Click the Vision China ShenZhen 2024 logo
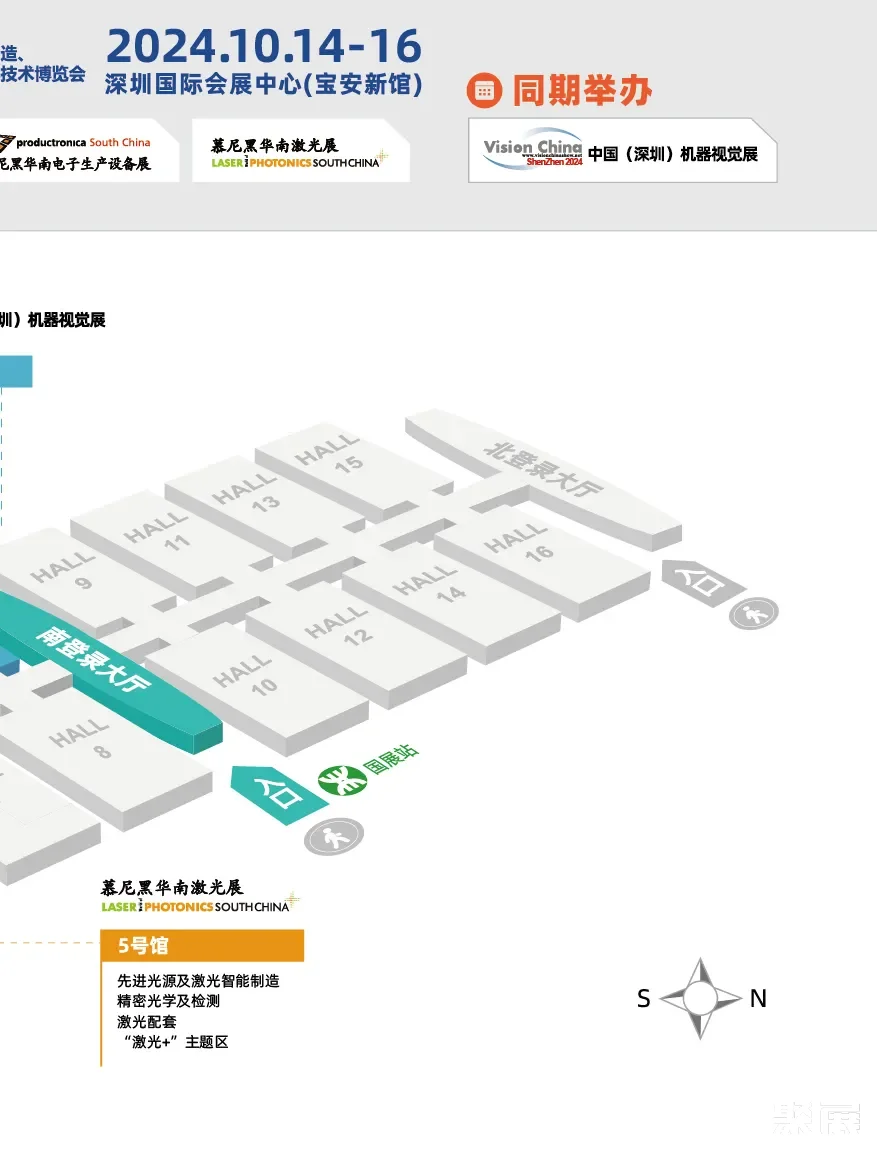Viewport: 877px width, 1150px height. point(533,153)
